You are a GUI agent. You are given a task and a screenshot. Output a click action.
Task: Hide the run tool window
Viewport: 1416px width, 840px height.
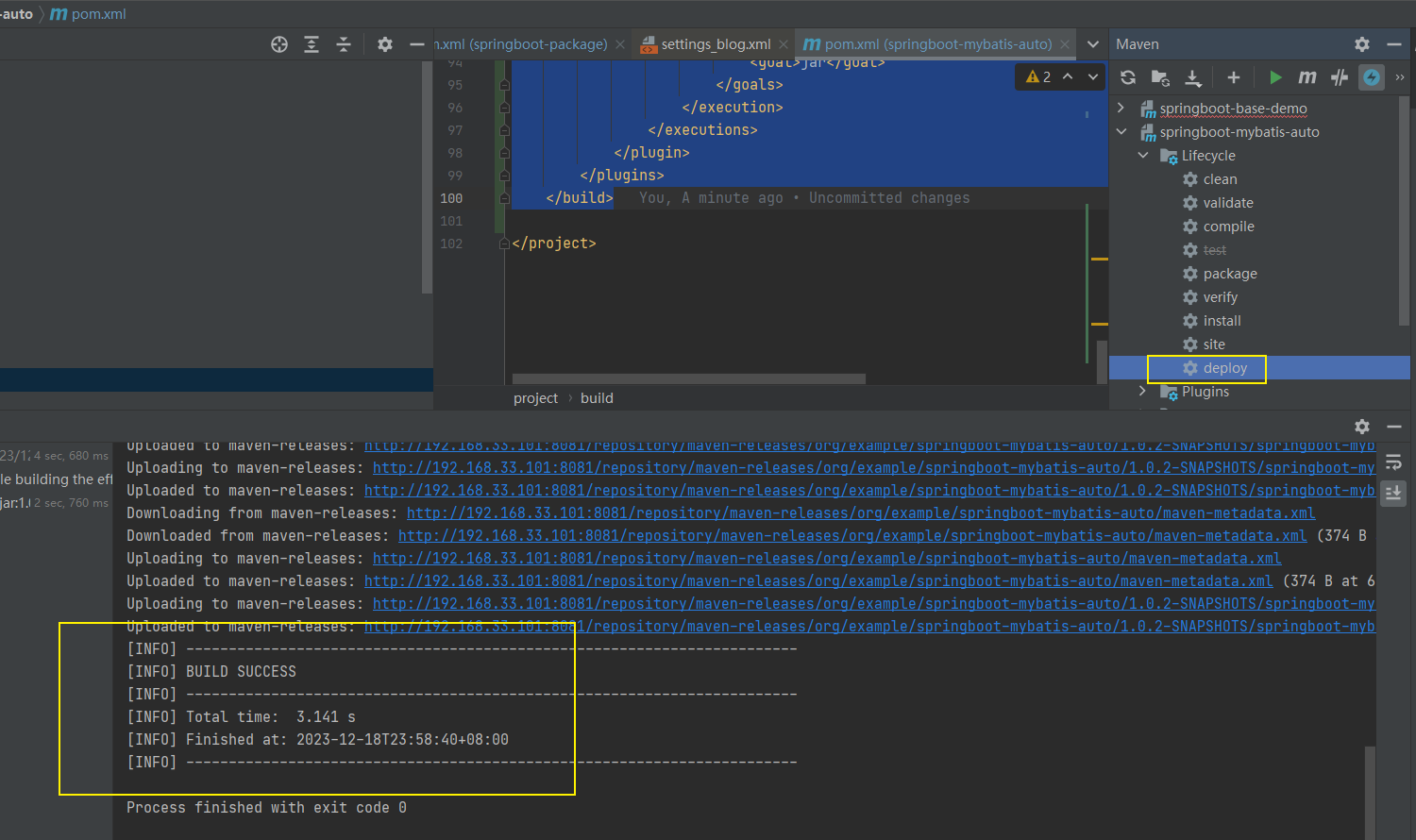point(1394,427)
